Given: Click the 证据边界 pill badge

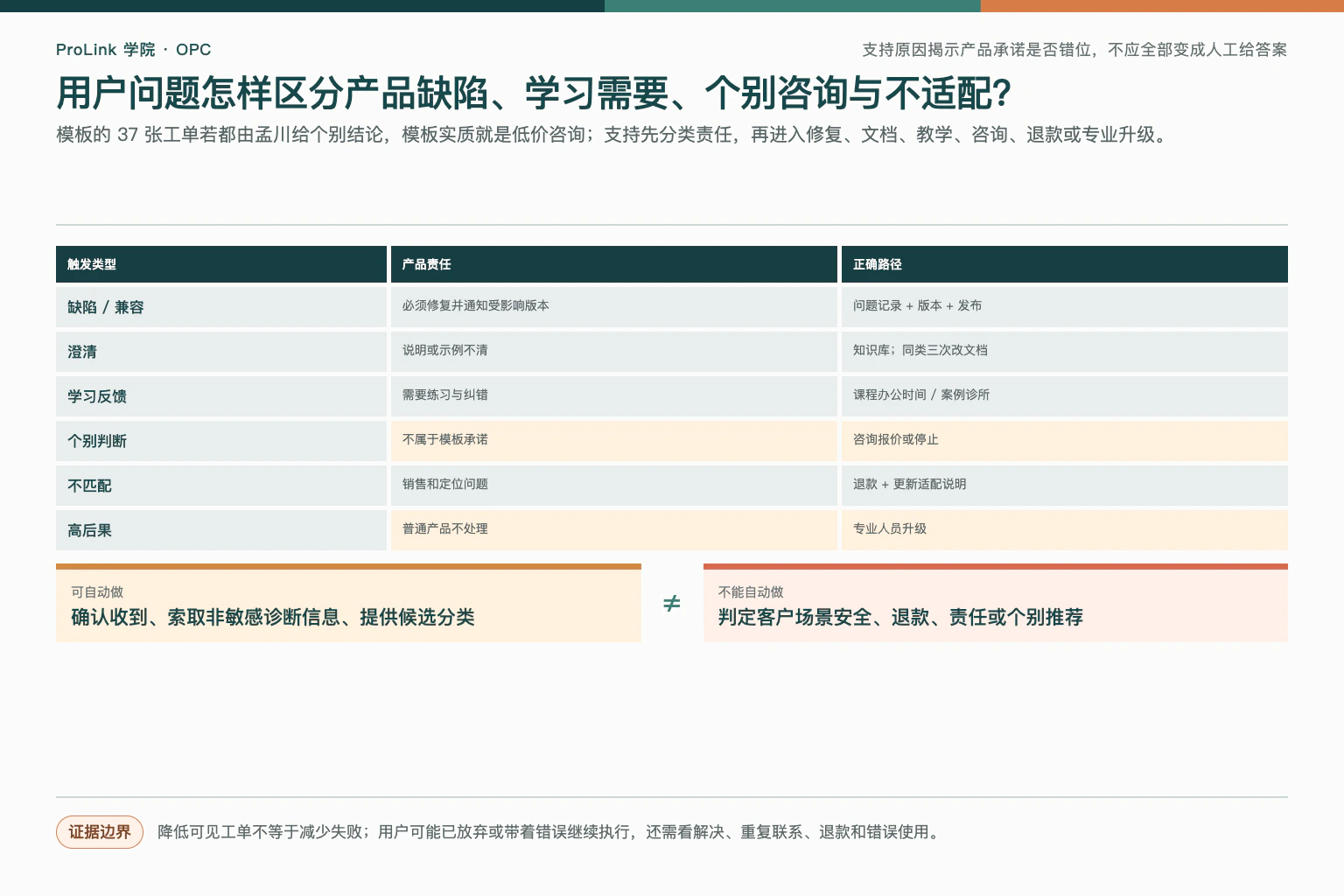Looking at the screenshot, I should point(100,832).
